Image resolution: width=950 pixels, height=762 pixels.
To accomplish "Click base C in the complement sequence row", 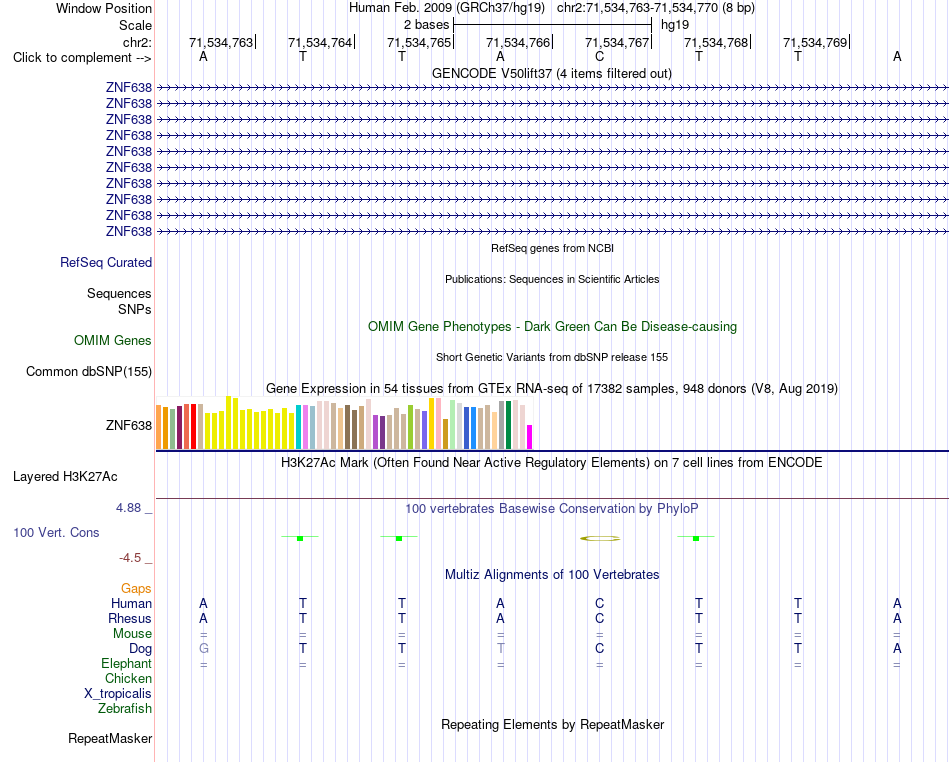I will point(599,56).
